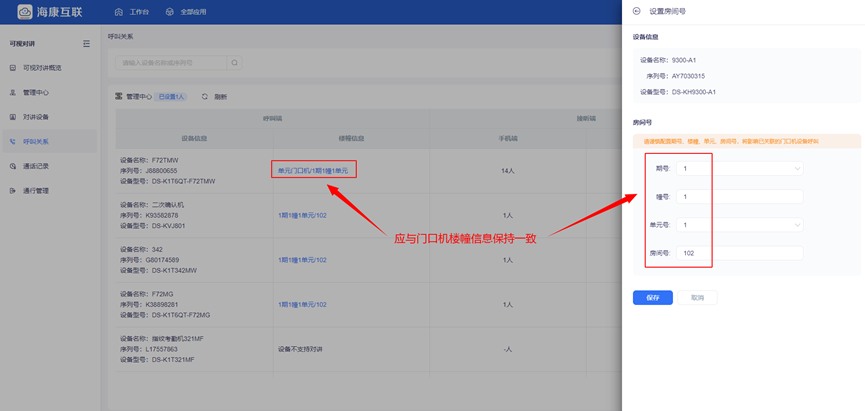Go to 通话记录 in the sidebar

tap(36, 166)
